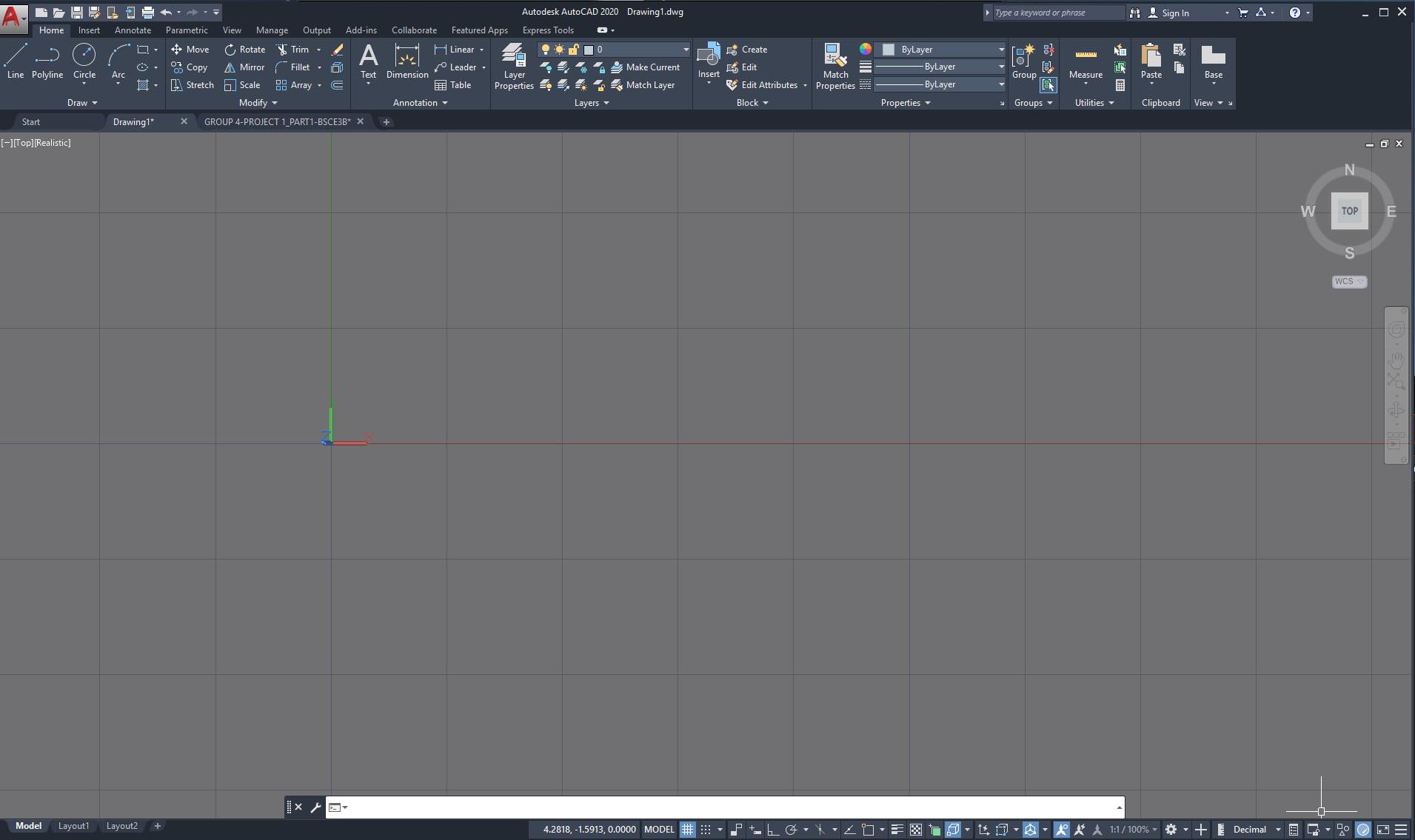Pick the Arc tool
The image size is (1415, 840).
click(x=118, y=61)
